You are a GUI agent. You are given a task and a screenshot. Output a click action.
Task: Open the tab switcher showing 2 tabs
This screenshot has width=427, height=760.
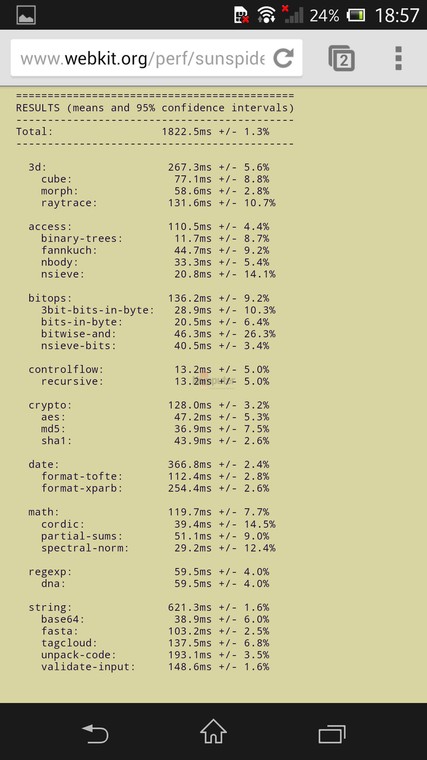[x=342, y=59]
